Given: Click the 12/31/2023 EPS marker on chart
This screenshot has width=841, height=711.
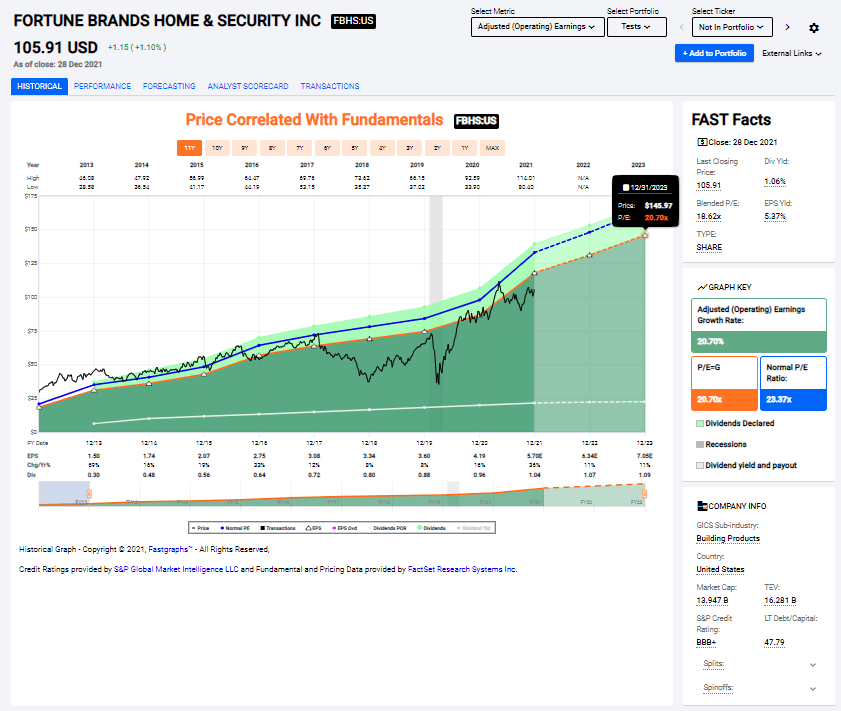Looking at the screenshot, I should 645,235.
